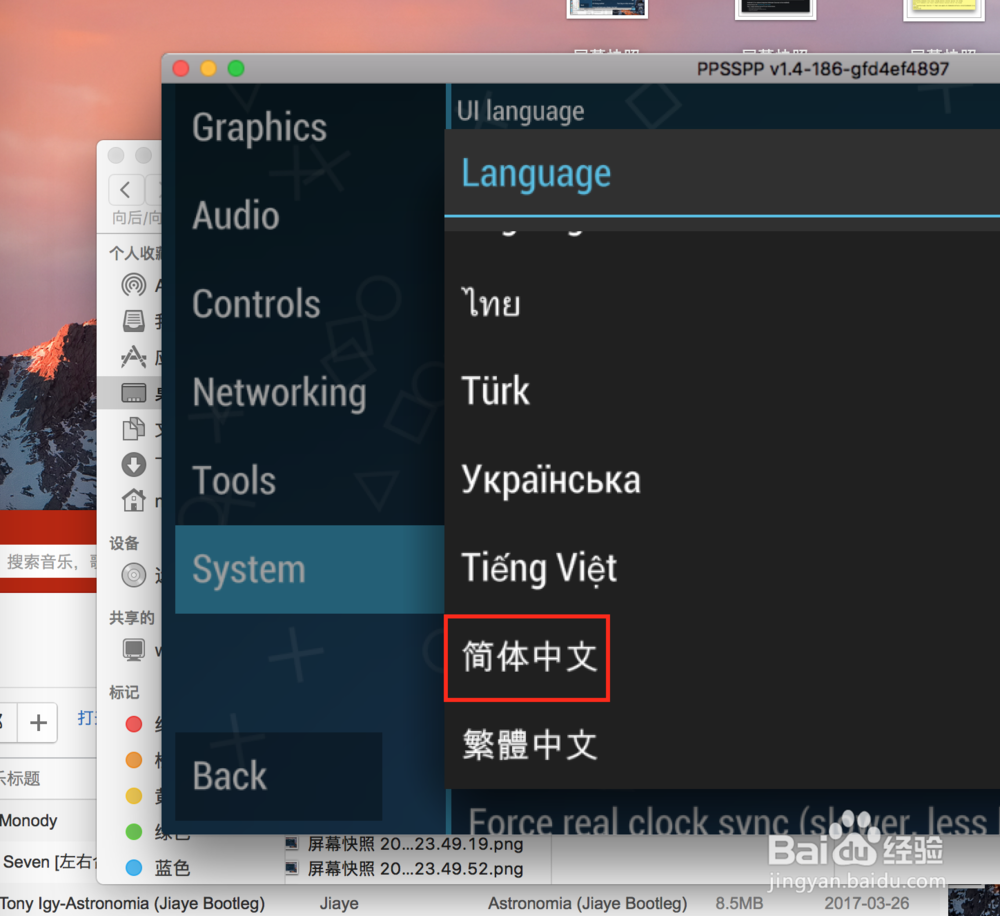The image size is (1000, 916).
Task: Open the yellow sticky note desktop thumbnail
Action: tap(943, 9)
